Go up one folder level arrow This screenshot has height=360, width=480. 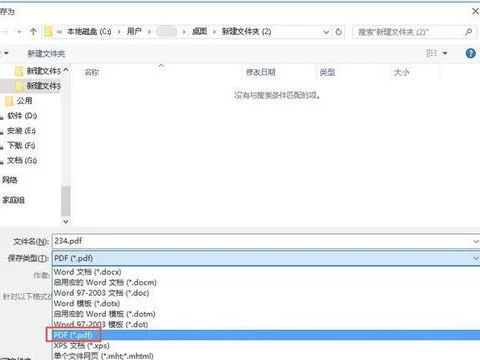pos(33,32)
